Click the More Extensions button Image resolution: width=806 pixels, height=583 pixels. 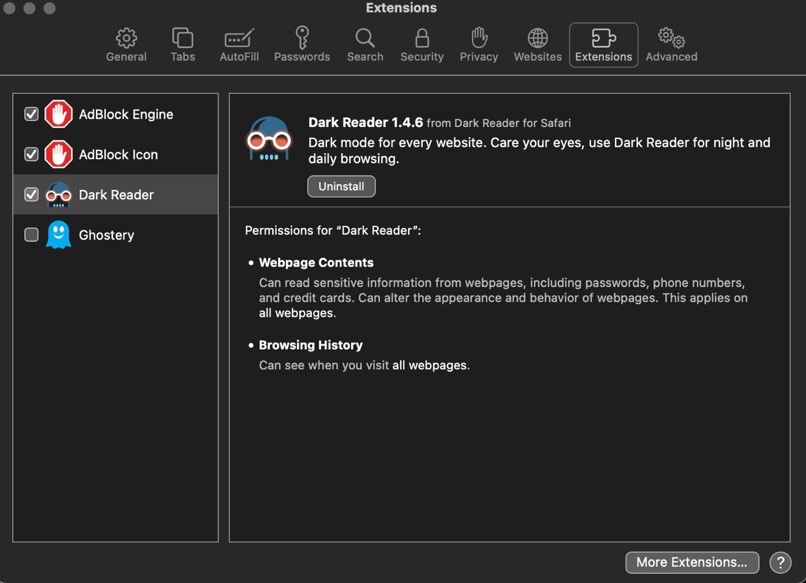click(x=692, y=562)
